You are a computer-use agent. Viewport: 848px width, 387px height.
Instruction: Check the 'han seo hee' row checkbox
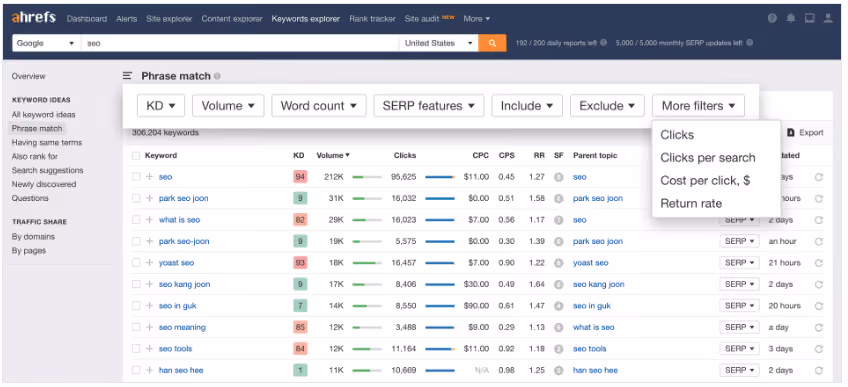tap(136, 370)
